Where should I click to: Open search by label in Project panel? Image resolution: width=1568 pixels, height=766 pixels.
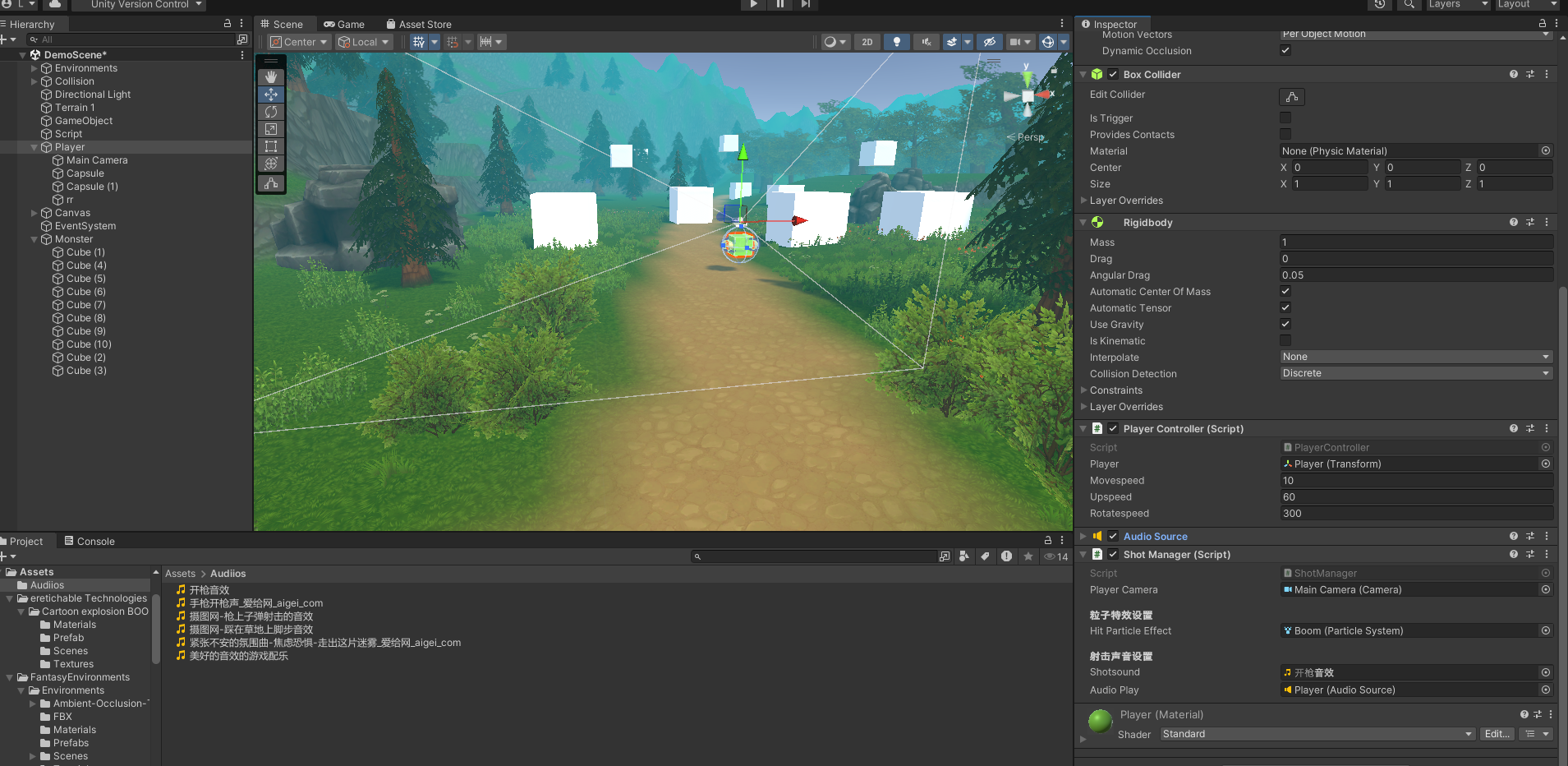click(985, 556)
